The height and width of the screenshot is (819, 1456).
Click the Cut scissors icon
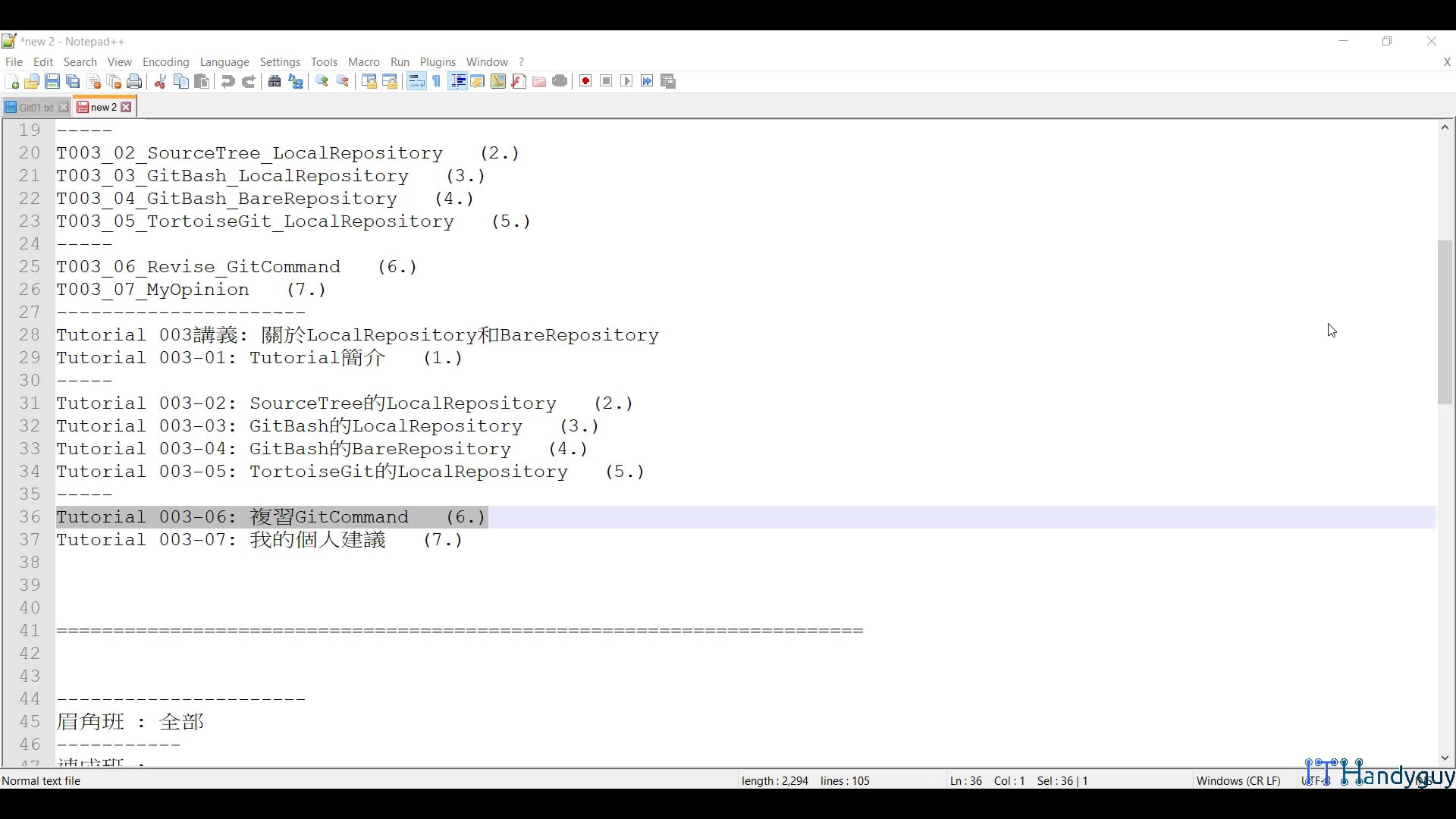[160, 82]
